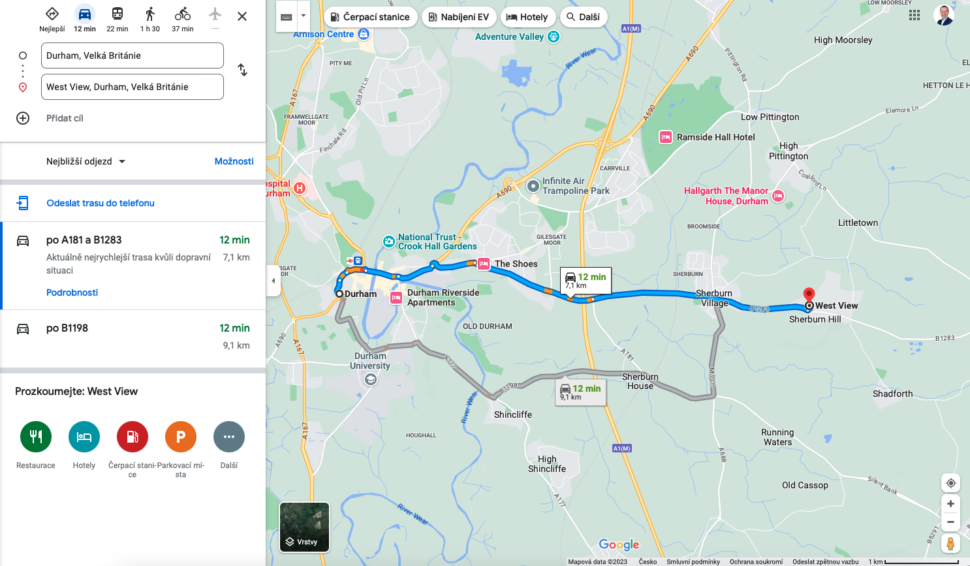The image size is (970, 566).
Task: Swap start and destination with reverse arrows
Action: [x=242, y=70]
